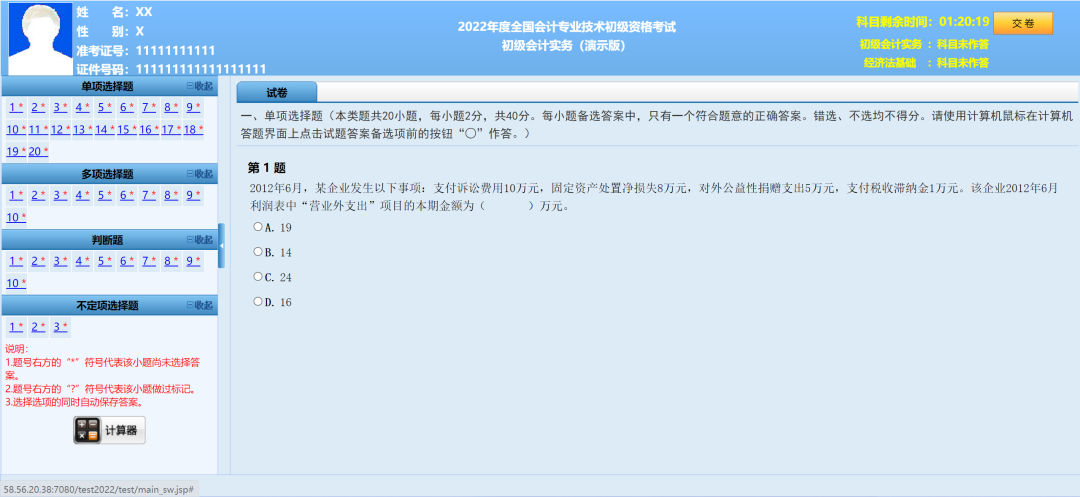
Task: Open multiple-choice (多项选择题) question 1
Action: coord(17,195)
